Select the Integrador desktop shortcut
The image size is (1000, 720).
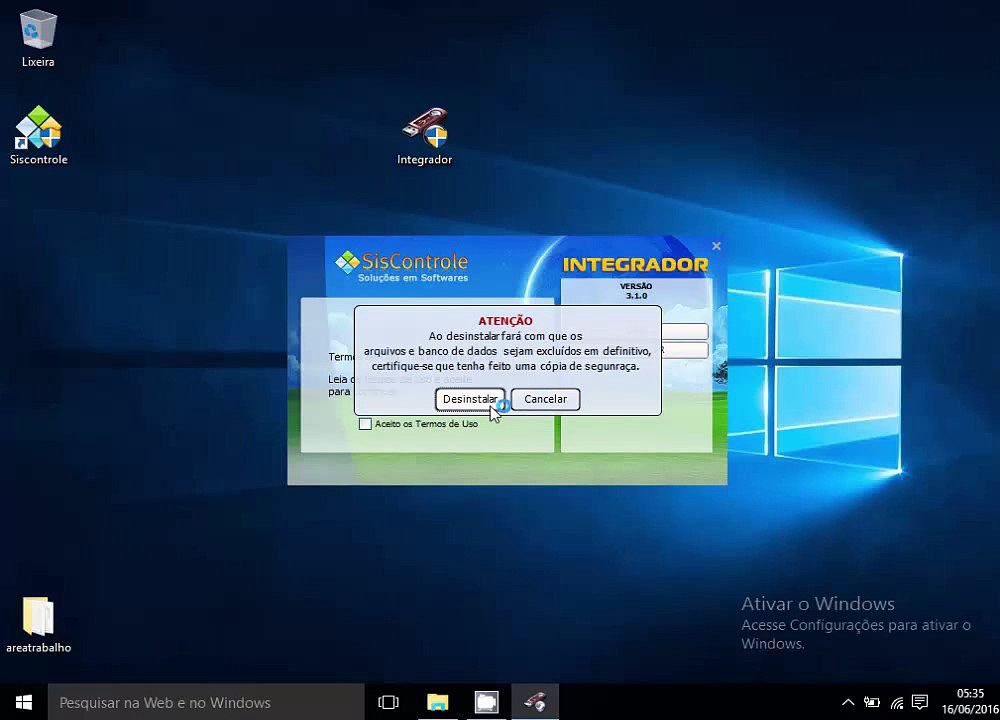425,136
